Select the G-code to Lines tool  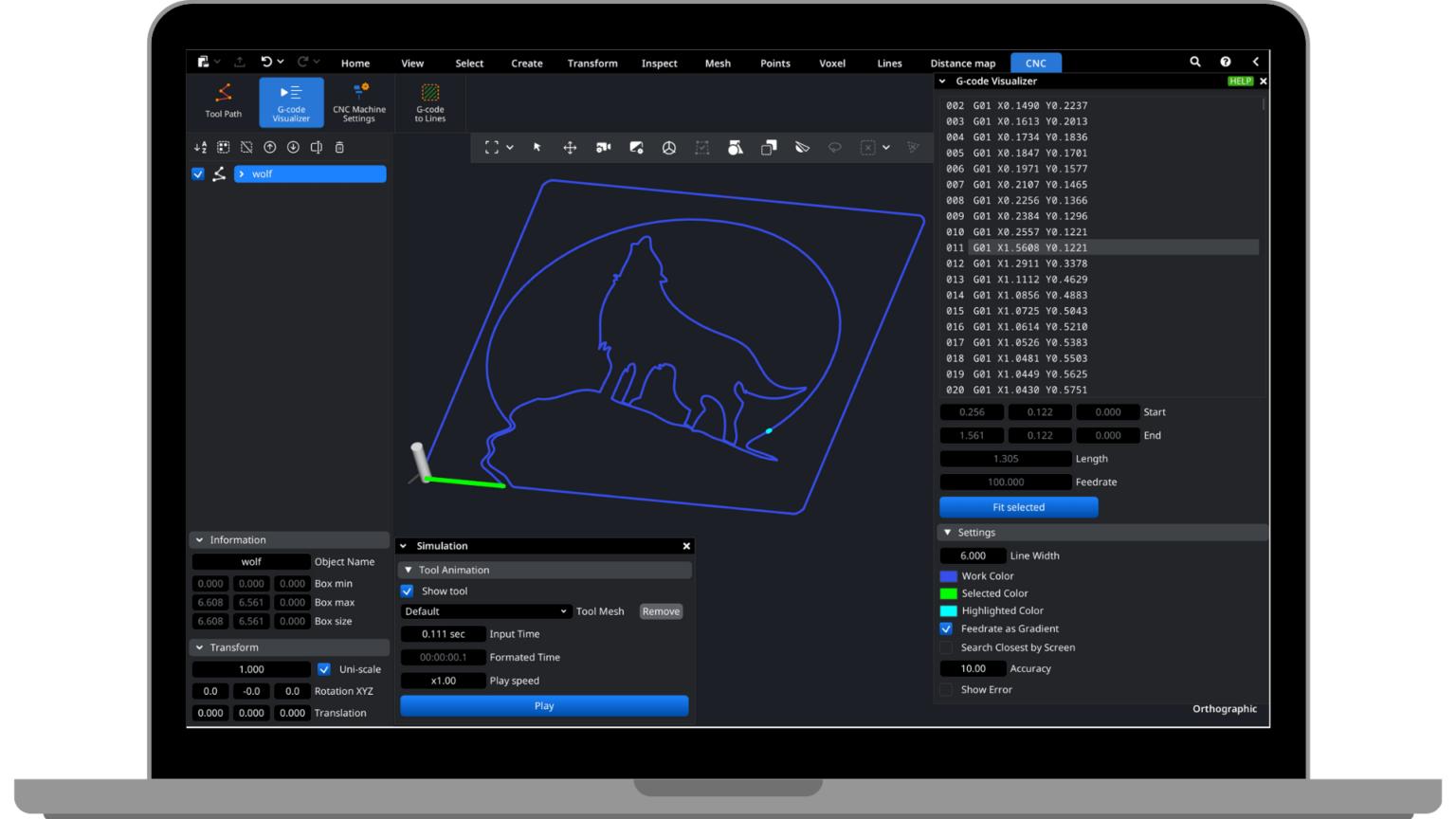pyautogui.click(x=429, y=101)
